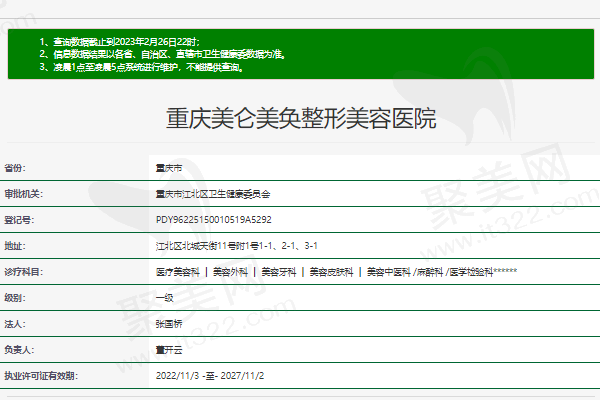Screen dimensions: 600x400
Task: Click legal person name 张国桥
Action: pos(169,324)
